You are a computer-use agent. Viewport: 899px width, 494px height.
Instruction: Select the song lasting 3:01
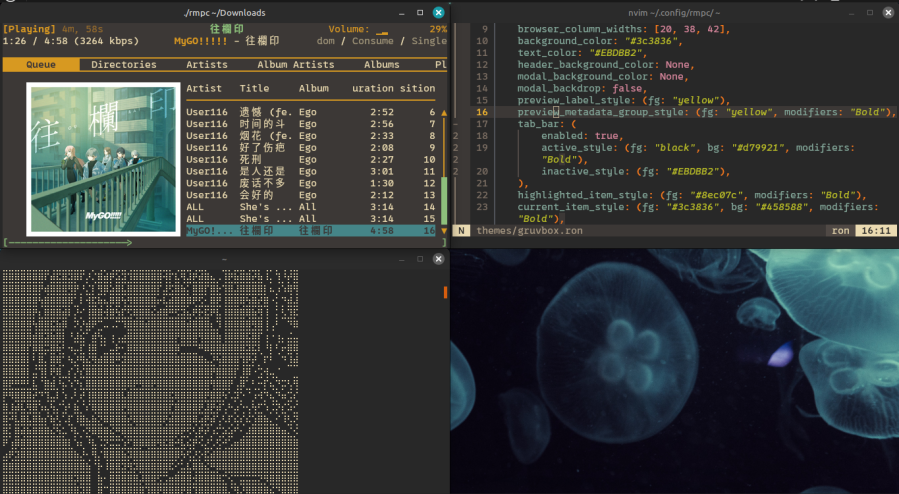[x=311, y=171]
